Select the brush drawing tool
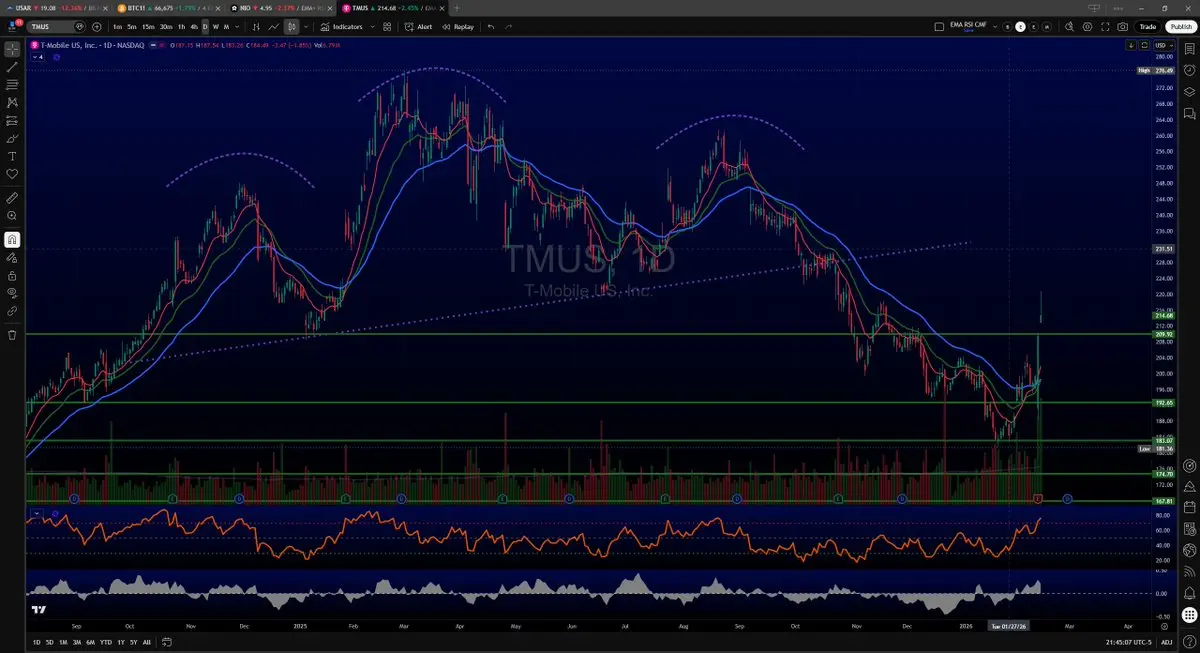 pos(12,138)
